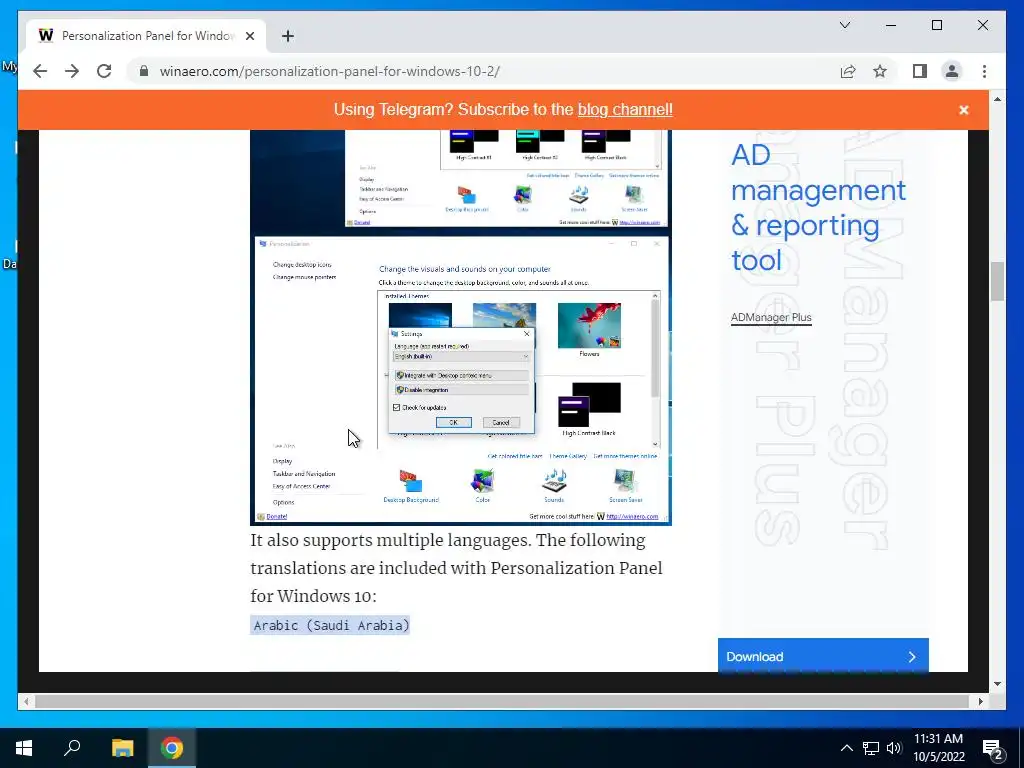Screen dimensions: 1024x768
Task: Open the volume control tray icon
Action: pyautogui.click(x=894, y=748)
